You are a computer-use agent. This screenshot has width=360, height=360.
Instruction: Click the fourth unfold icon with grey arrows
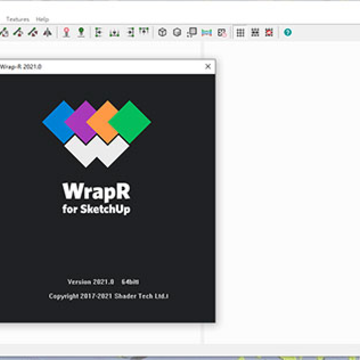pyautogui.click(x=48, y=32)
